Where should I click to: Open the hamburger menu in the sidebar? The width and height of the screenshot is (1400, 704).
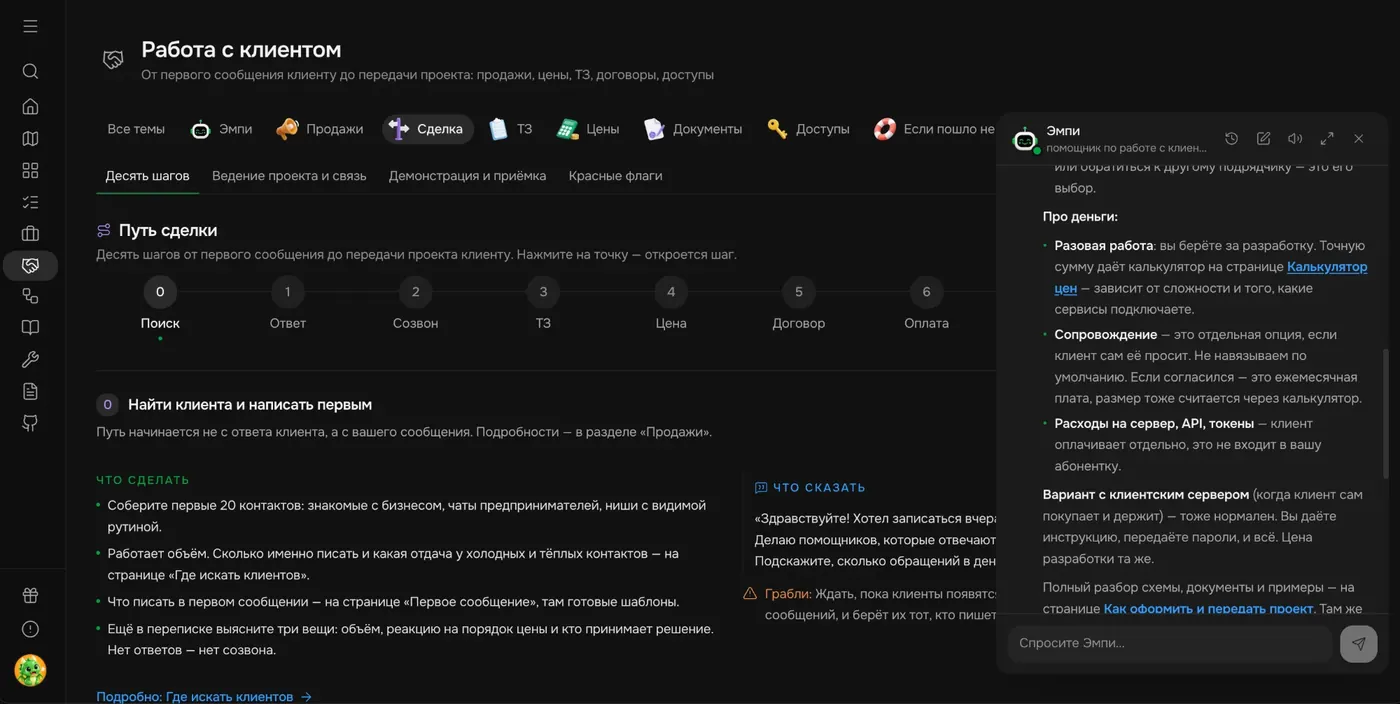click(x=30, y=26)
